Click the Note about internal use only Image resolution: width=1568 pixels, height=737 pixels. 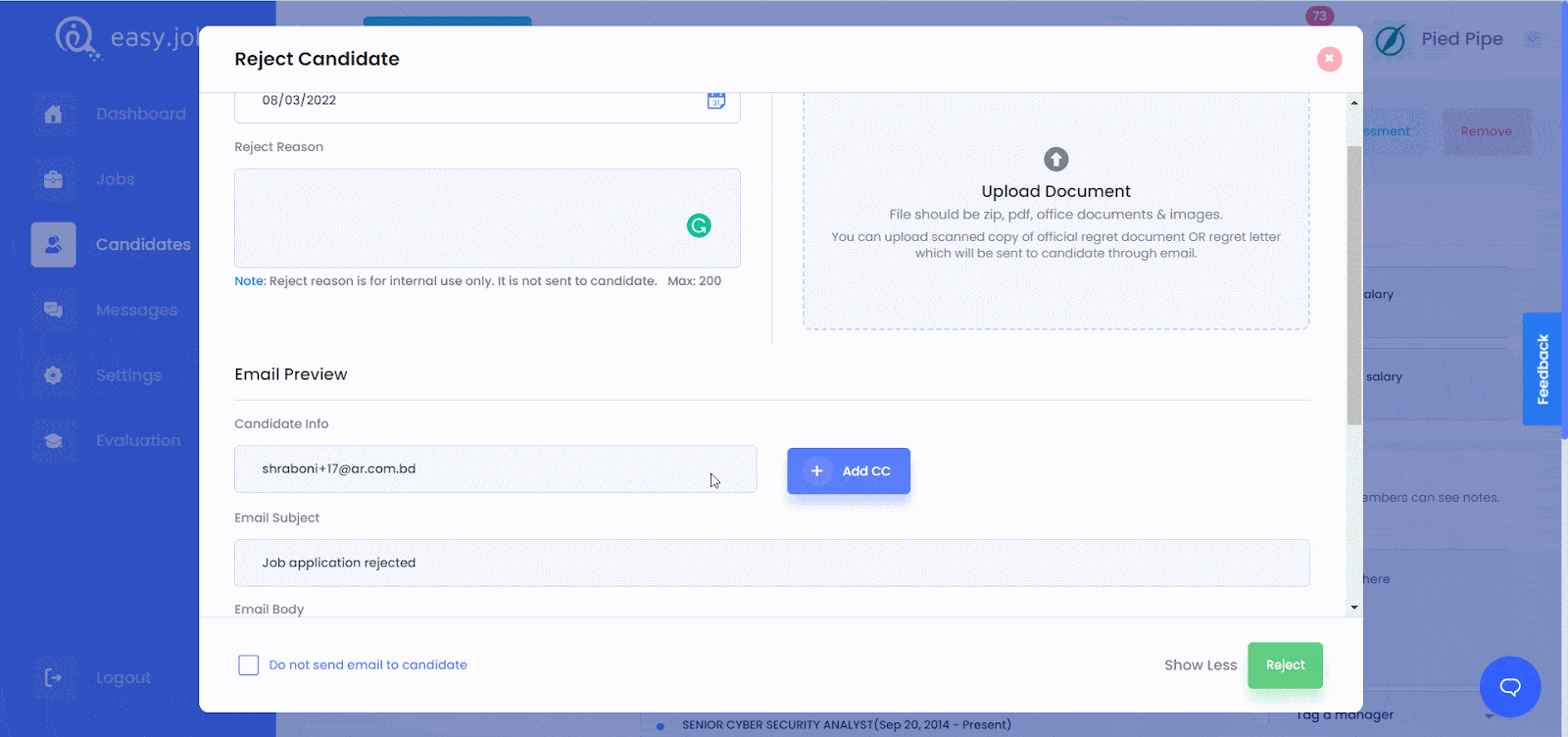coord(446,281)
